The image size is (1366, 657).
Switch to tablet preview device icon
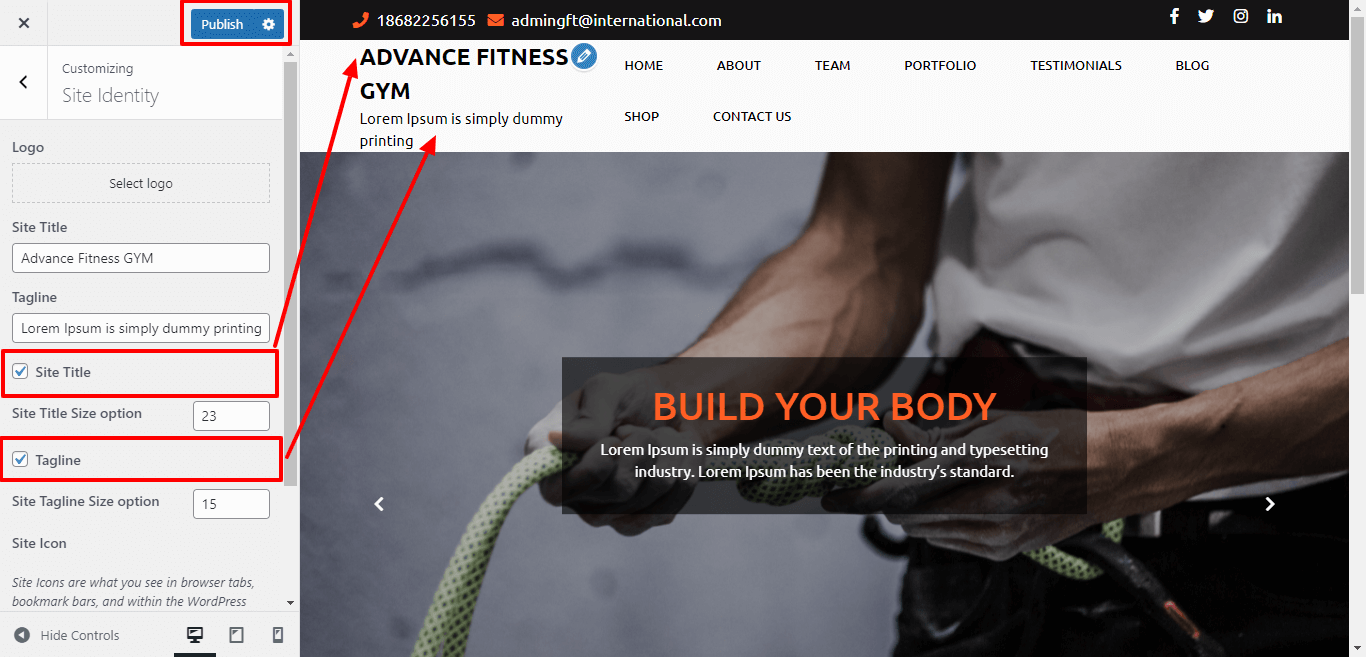pyautogui.click(x=237, y=635)
